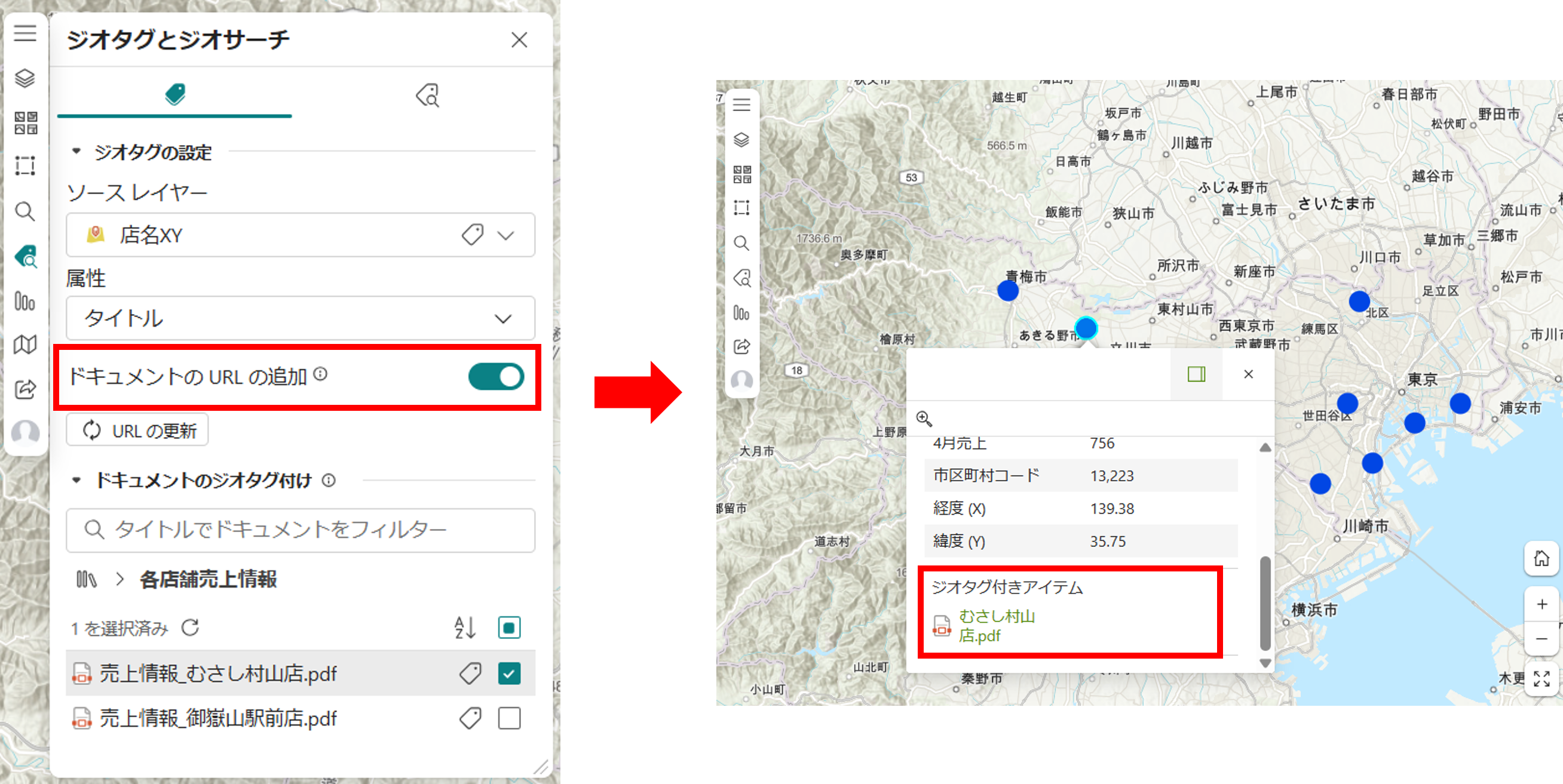Click the document title filter field
1563x784 pixels.
301,530
